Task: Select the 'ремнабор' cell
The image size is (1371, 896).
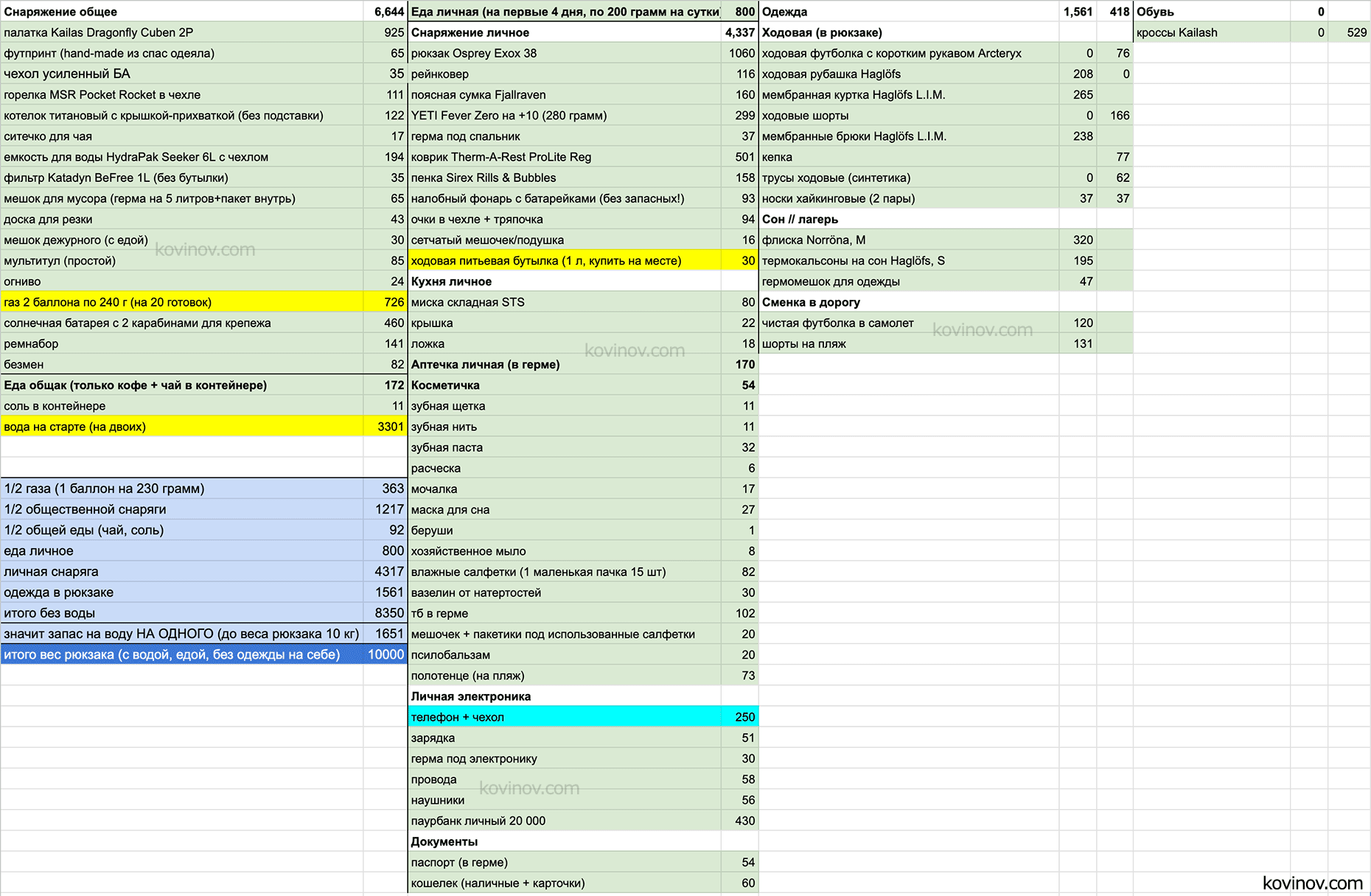Action: pos(182,343)
